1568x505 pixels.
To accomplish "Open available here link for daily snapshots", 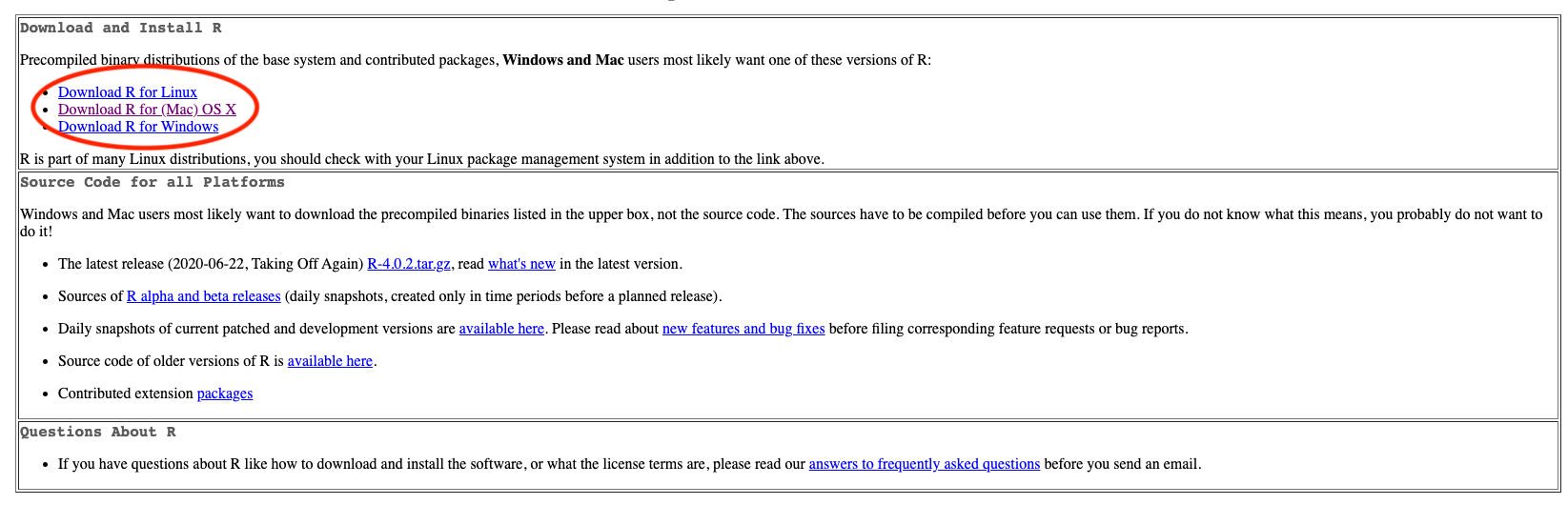I will click(x=501, y=329).
